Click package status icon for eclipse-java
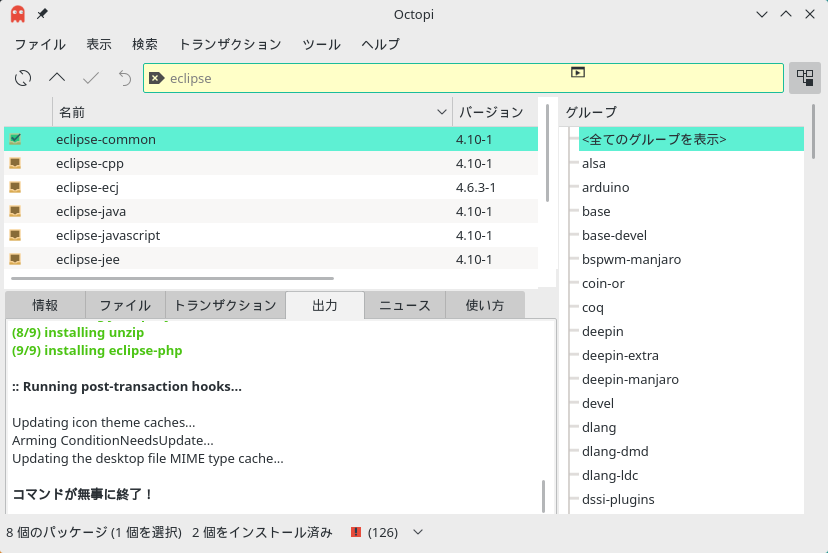Viewport: 828px width, 553px height. [15, 211]
